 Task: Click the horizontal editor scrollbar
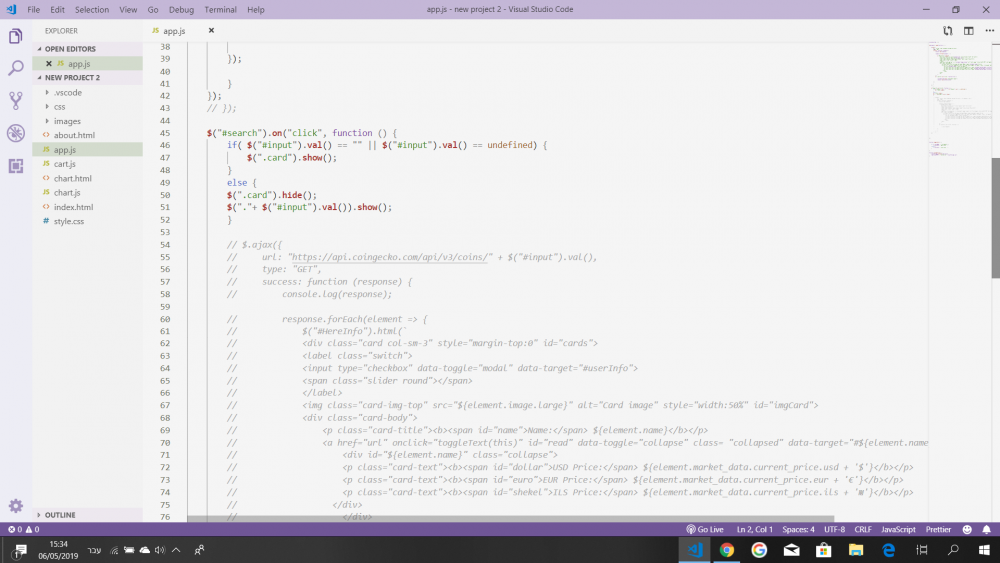coord(510,519)
